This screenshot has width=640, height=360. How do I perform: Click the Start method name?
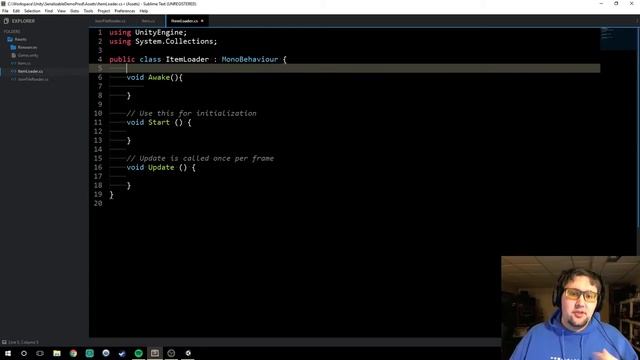point(159,122)
